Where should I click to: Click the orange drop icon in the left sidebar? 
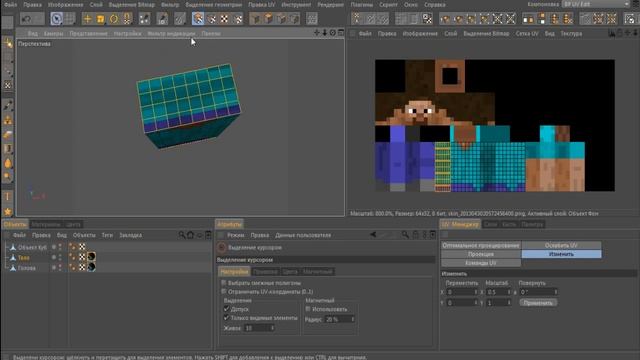(8, 163)
